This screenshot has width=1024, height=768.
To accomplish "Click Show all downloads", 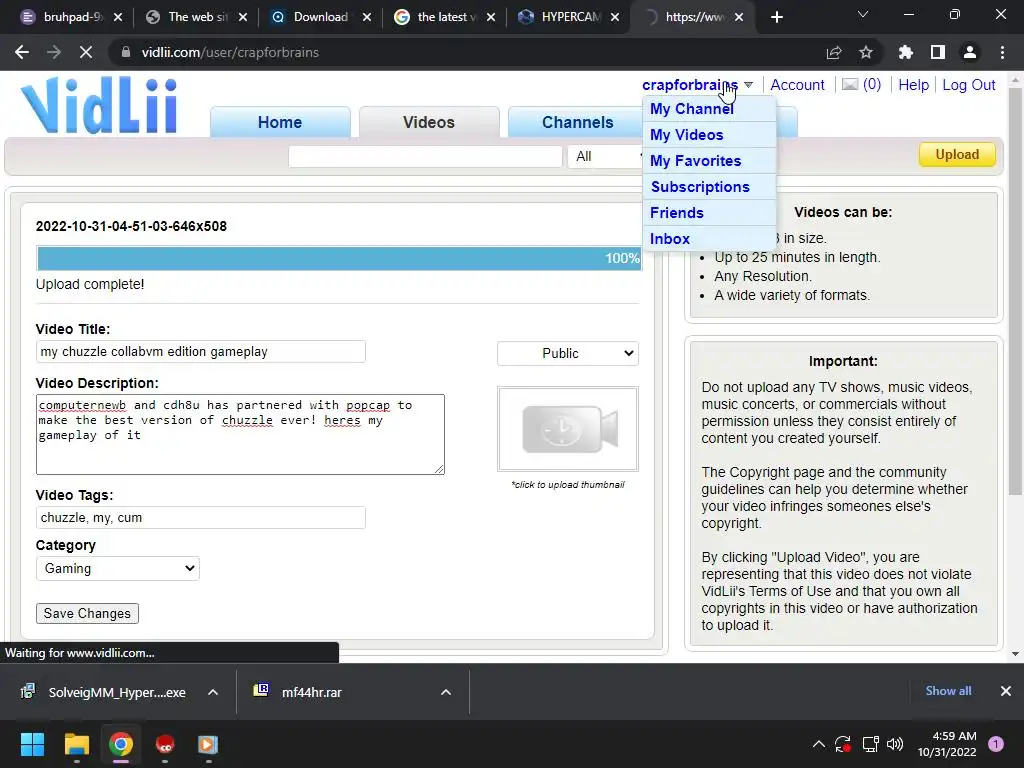I will point(948,691).
